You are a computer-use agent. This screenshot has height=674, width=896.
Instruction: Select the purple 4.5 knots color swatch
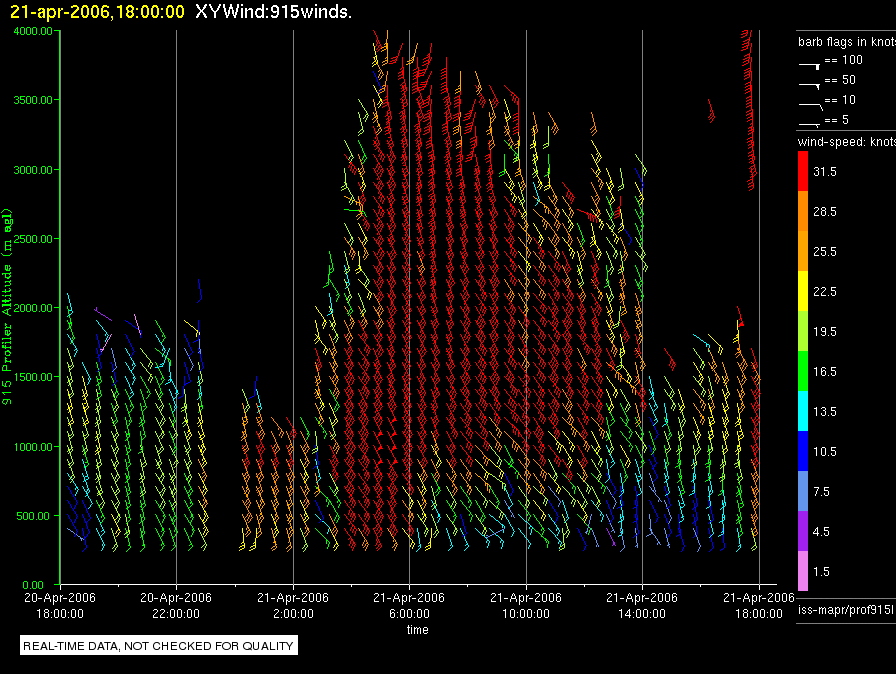[803, 531]
